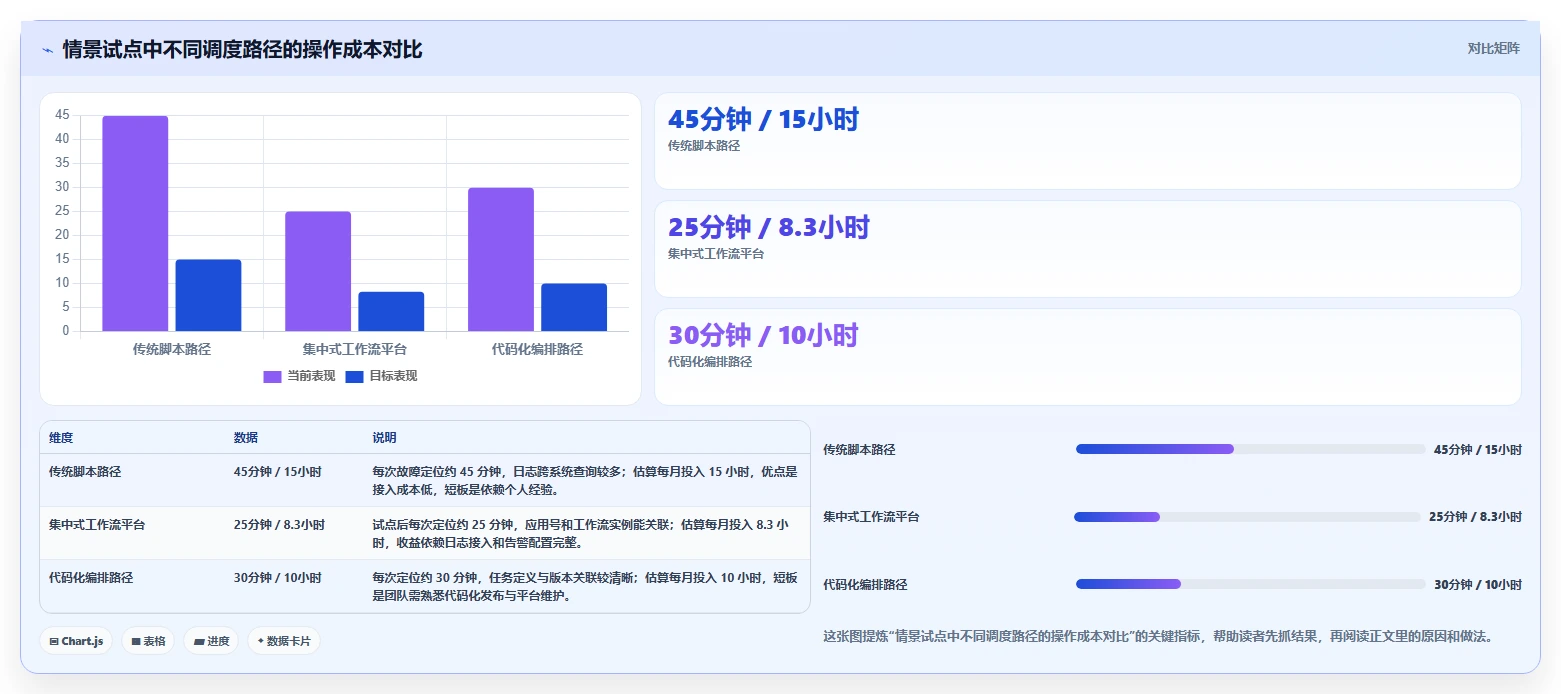The height and width of the screenshot is (694, 1561).
Task: Click the 代码化编排路径 x-axis label in the chart
Action: point(537,350)
